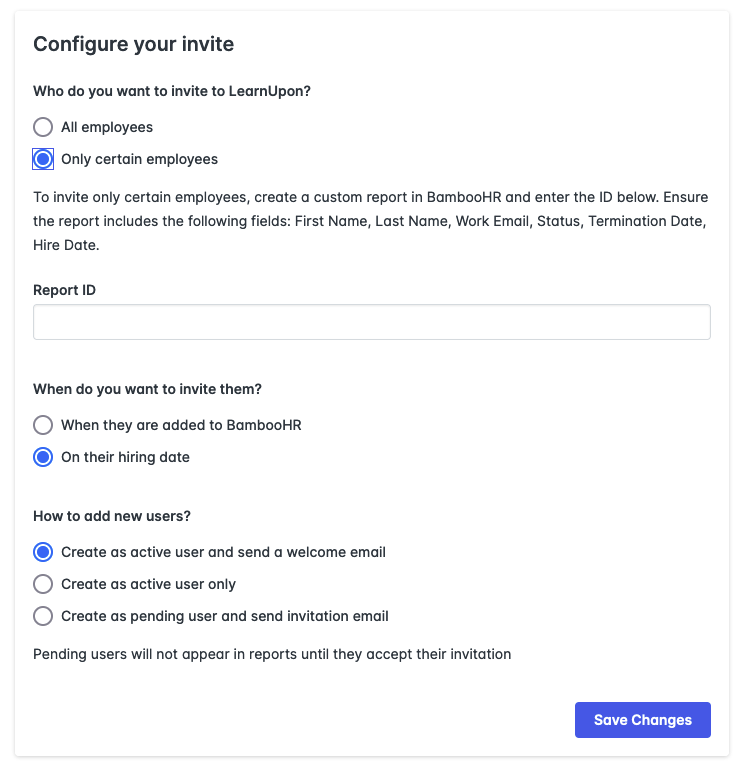Select the All employees radio button
Viewport: 743px width, 769px height.
43,127
